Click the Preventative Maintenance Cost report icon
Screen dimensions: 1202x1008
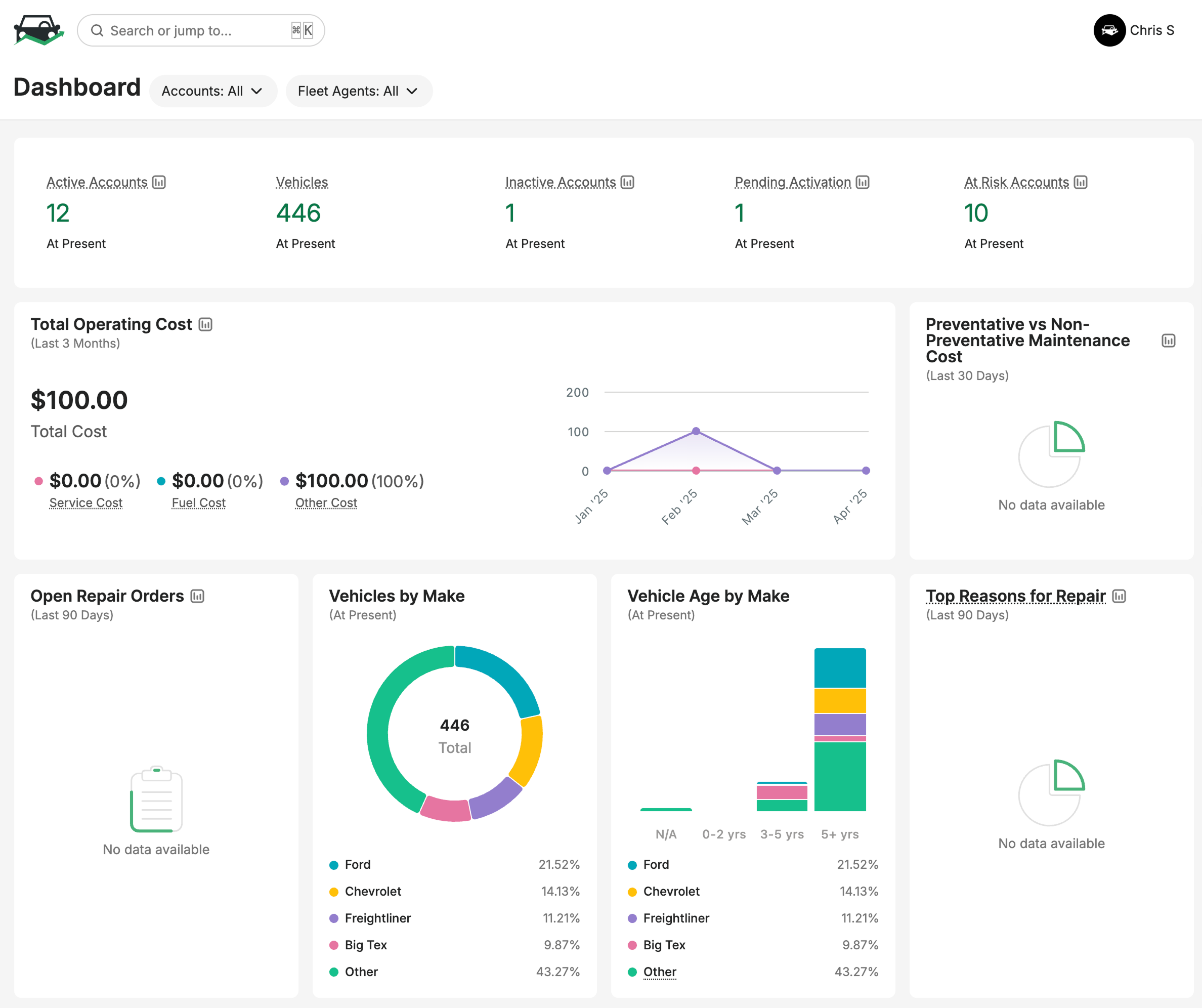pyautogui.click(x=1168, y=341)
